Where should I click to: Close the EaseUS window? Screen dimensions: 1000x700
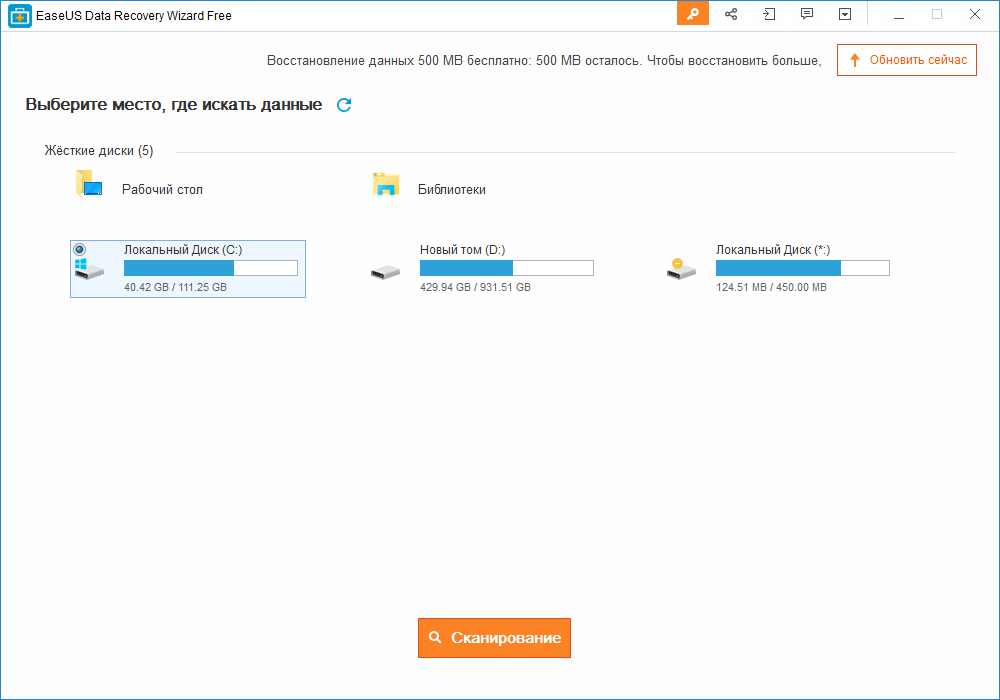pyautogui.click(x=974, y=14)
